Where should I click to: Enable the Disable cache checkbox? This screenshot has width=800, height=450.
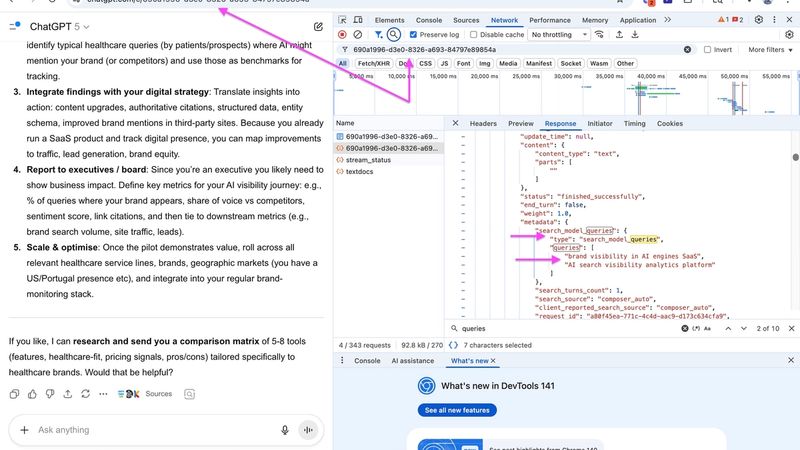[x=473, y=35]
